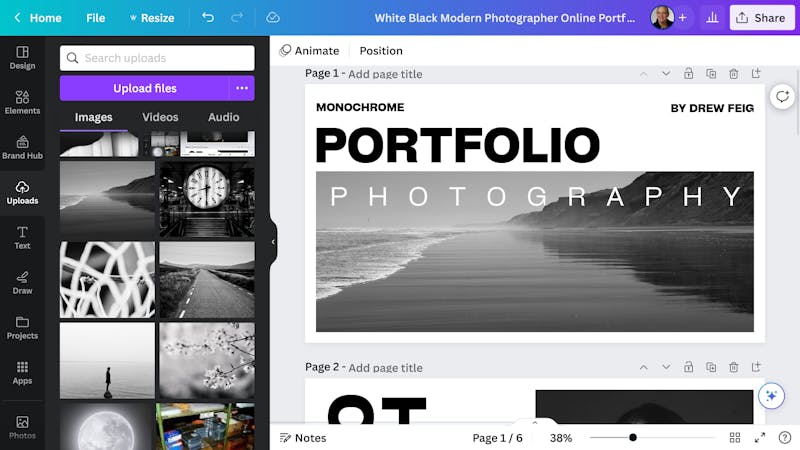Move Page 1 down with chevron
800x450 pixels.
(666, 73)
